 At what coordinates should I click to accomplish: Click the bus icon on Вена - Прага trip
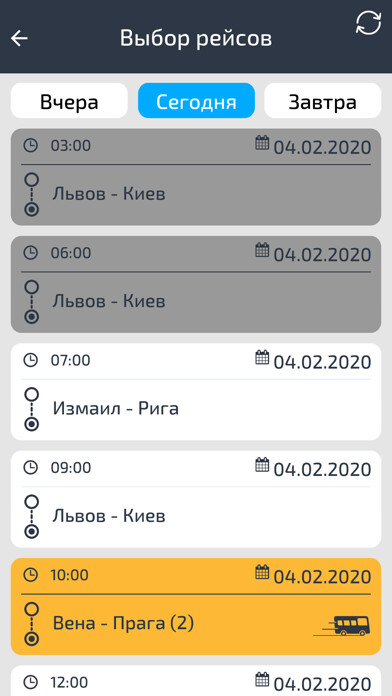pos(341,626)
